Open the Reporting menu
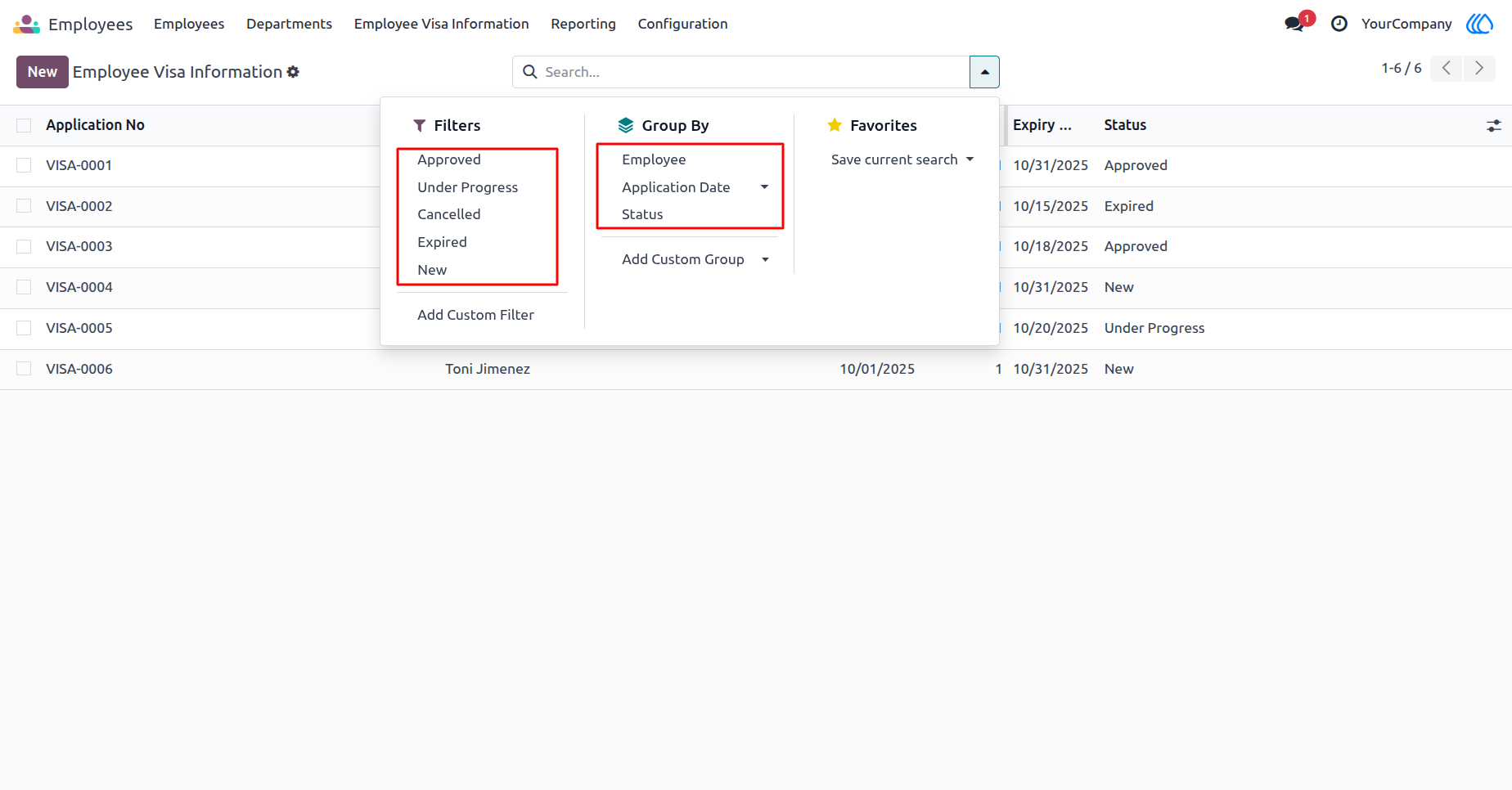Image resolution: width=1512 pixels, height=790 pixels. 583,24
